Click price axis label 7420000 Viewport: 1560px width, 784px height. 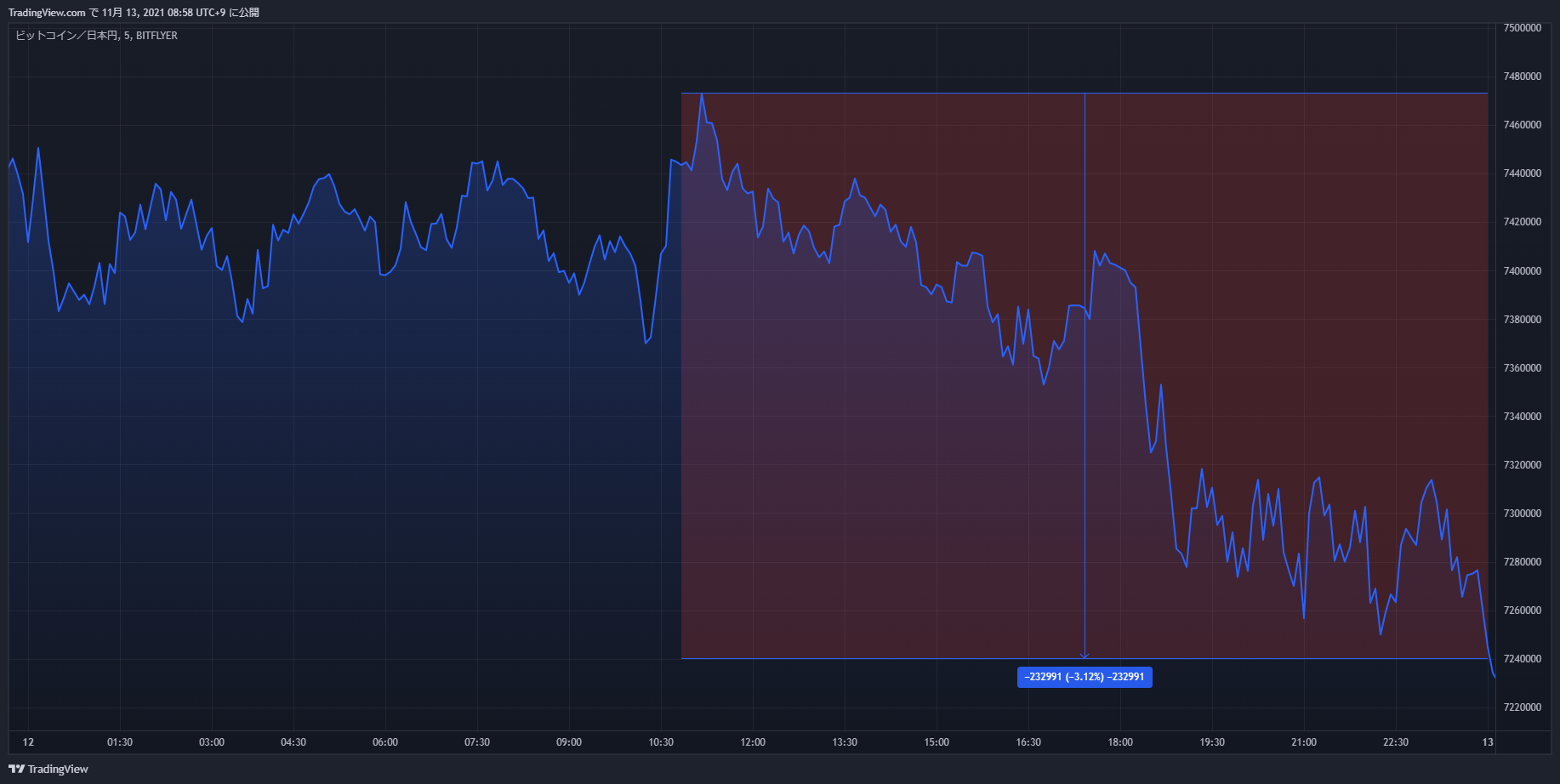click(x=1523, y=222)
